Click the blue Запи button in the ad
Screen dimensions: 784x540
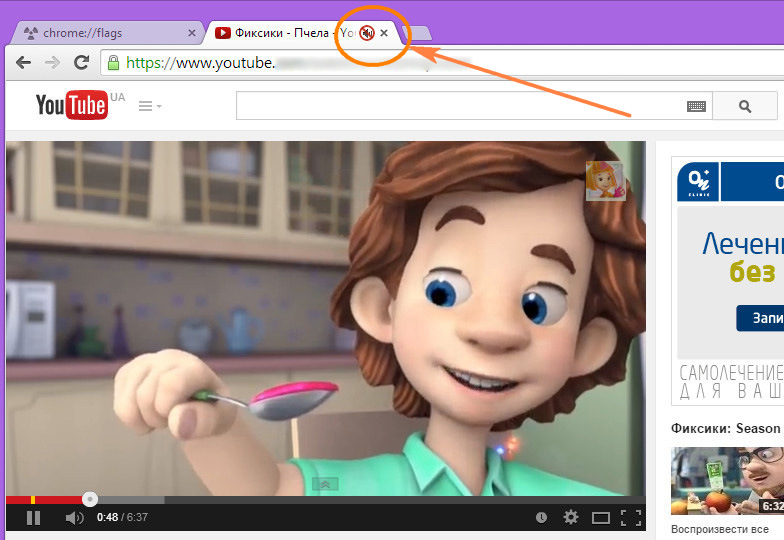pos(760,318)
